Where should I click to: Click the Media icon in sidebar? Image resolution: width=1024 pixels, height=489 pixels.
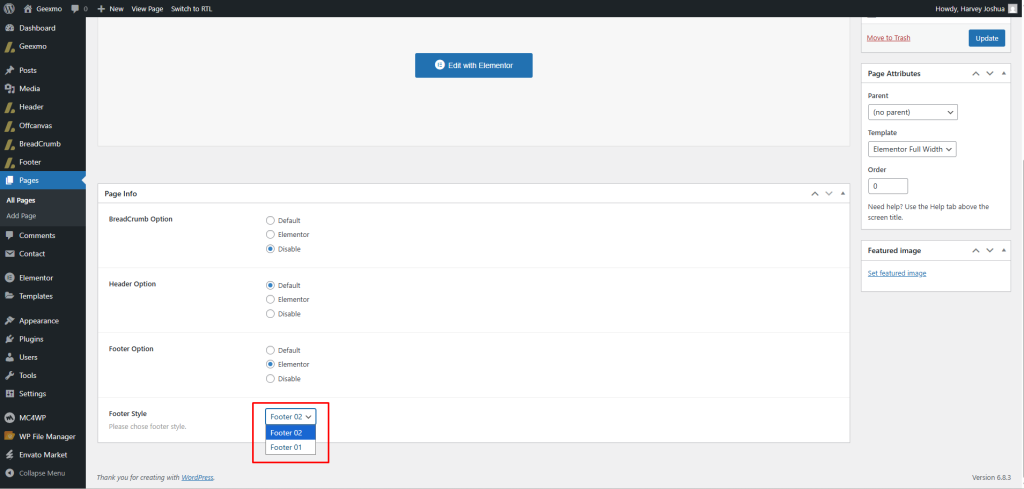pos(9,89)
